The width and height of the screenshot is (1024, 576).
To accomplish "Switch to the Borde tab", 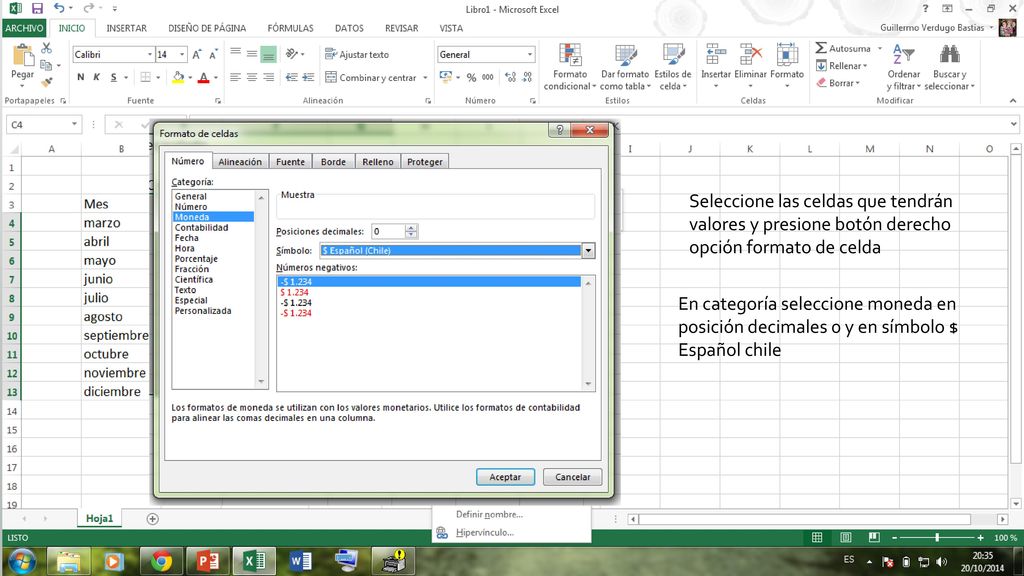I will (x=333, y=162).
